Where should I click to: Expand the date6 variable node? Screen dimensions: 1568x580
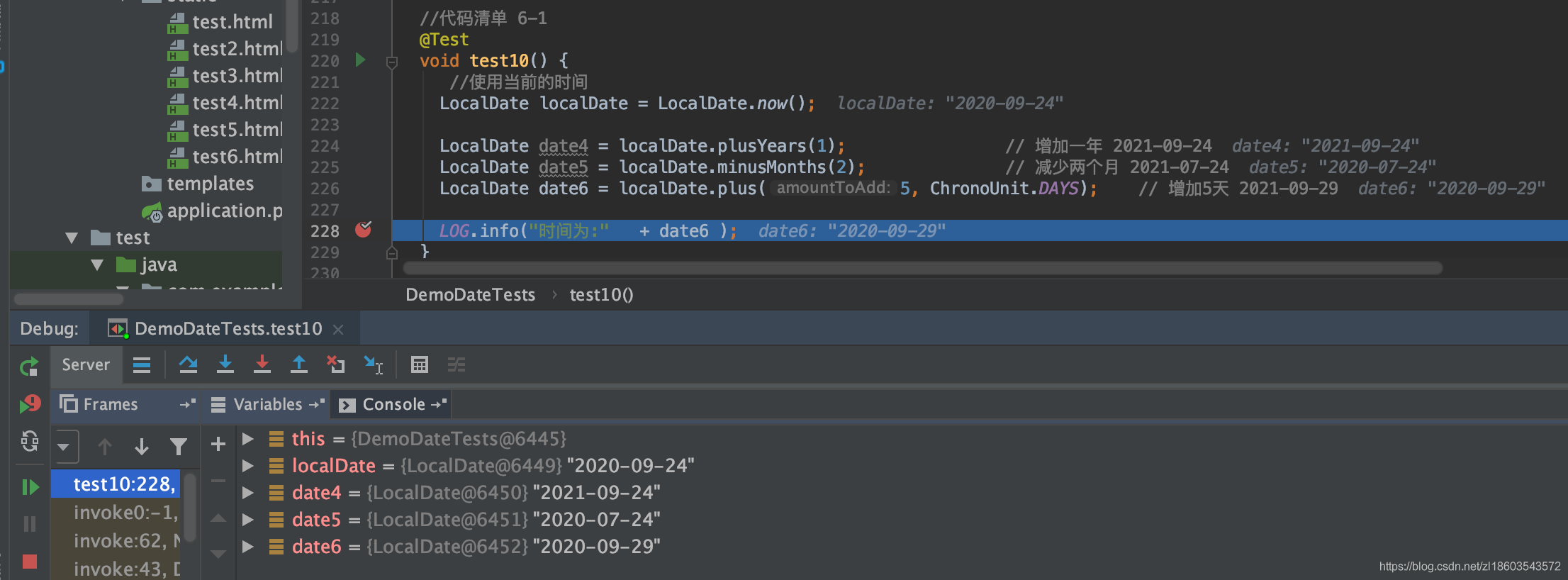248,547
